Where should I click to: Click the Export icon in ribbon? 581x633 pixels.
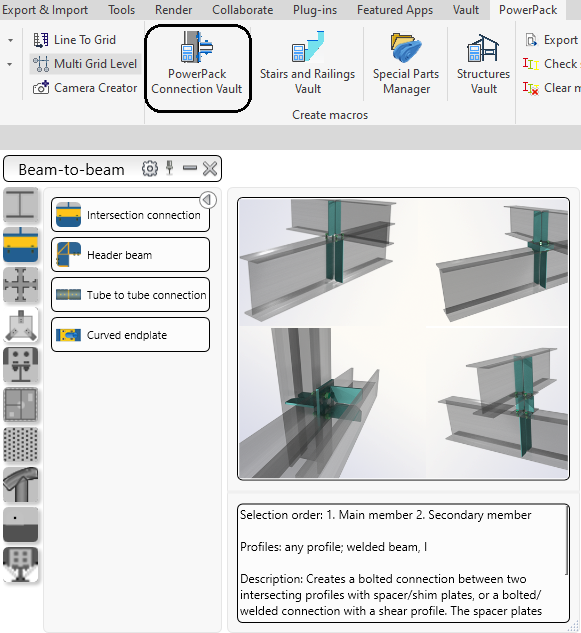[x=531, y=40]
